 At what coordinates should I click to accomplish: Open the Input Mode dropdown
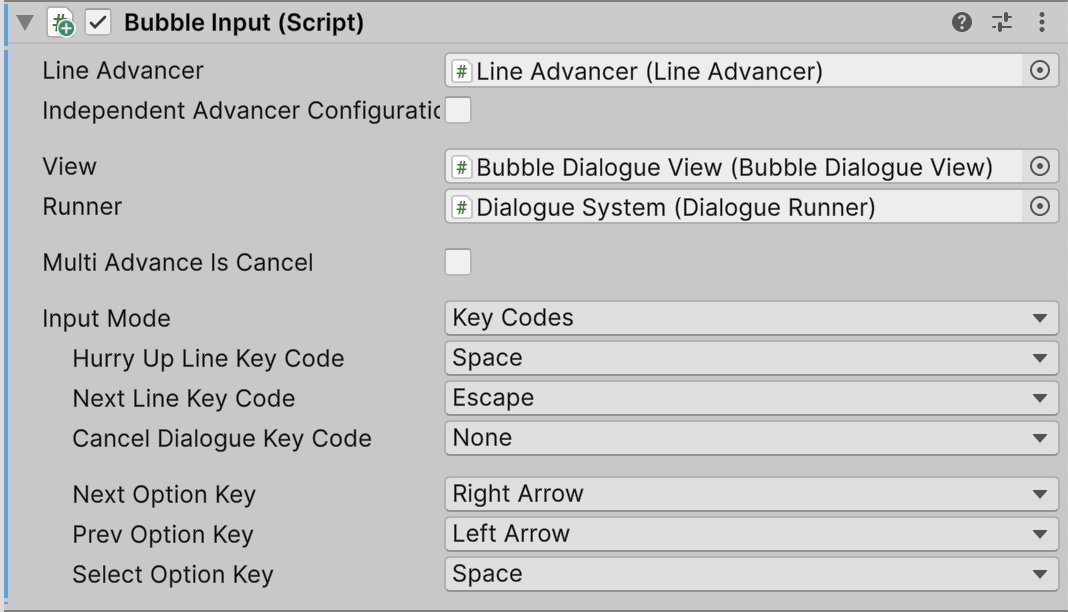(750, 318)
